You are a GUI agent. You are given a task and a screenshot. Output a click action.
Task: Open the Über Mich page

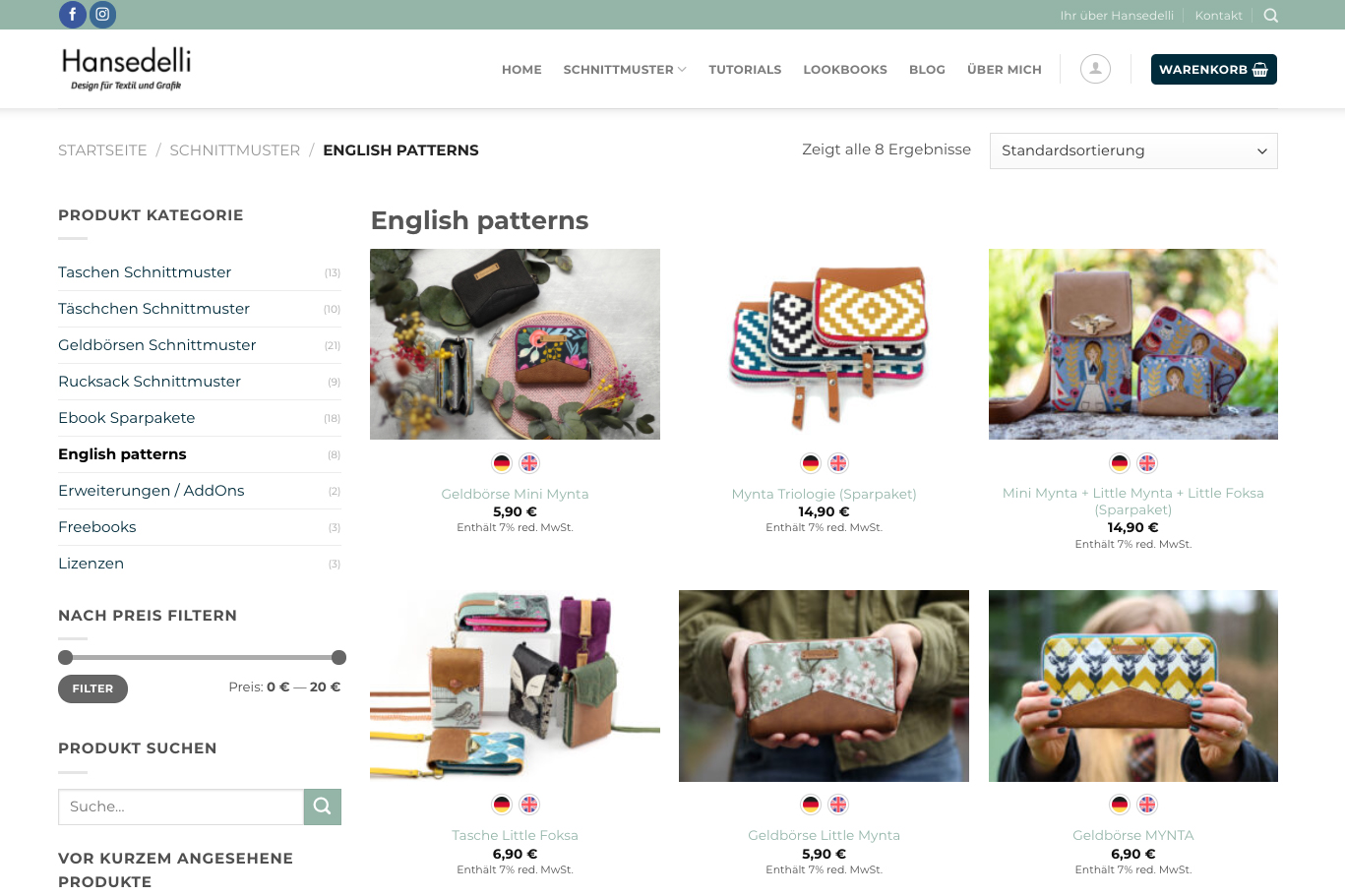(x=1005, y=70)
